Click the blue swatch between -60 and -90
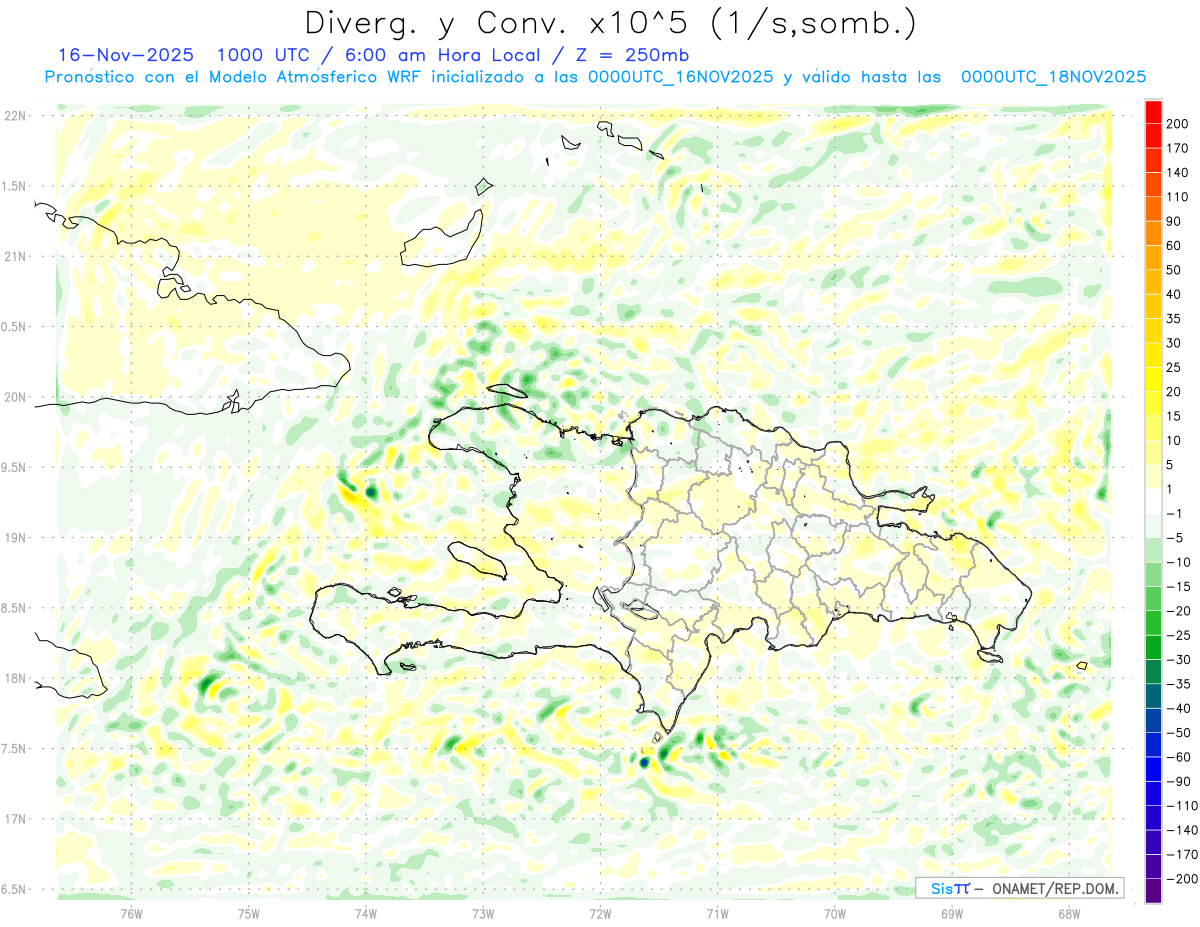The image size is (1200, 927). [1153, 769]
